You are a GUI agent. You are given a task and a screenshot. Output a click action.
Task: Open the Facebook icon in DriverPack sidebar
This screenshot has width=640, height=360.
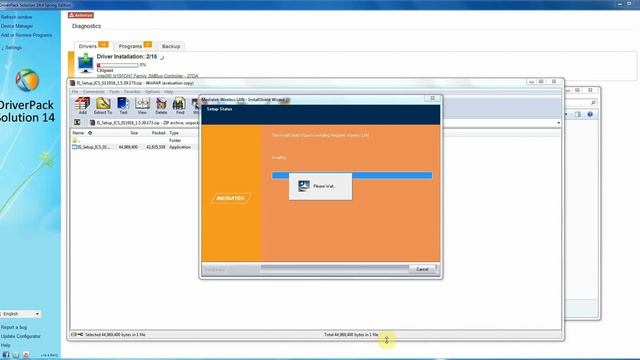(6, 355)
